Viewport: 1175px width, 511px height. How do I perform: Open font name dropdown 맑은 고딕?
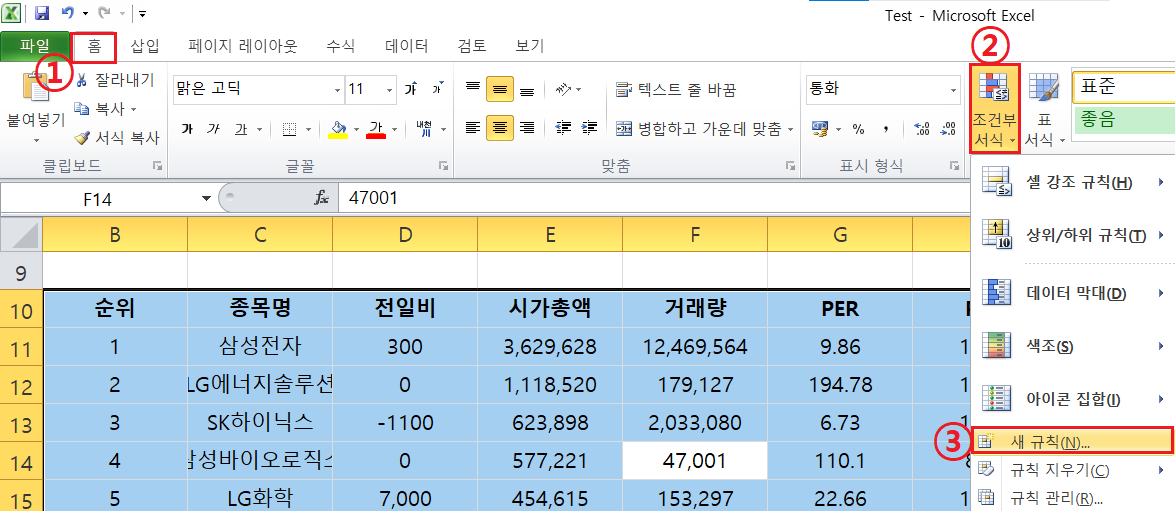[336, 89]
